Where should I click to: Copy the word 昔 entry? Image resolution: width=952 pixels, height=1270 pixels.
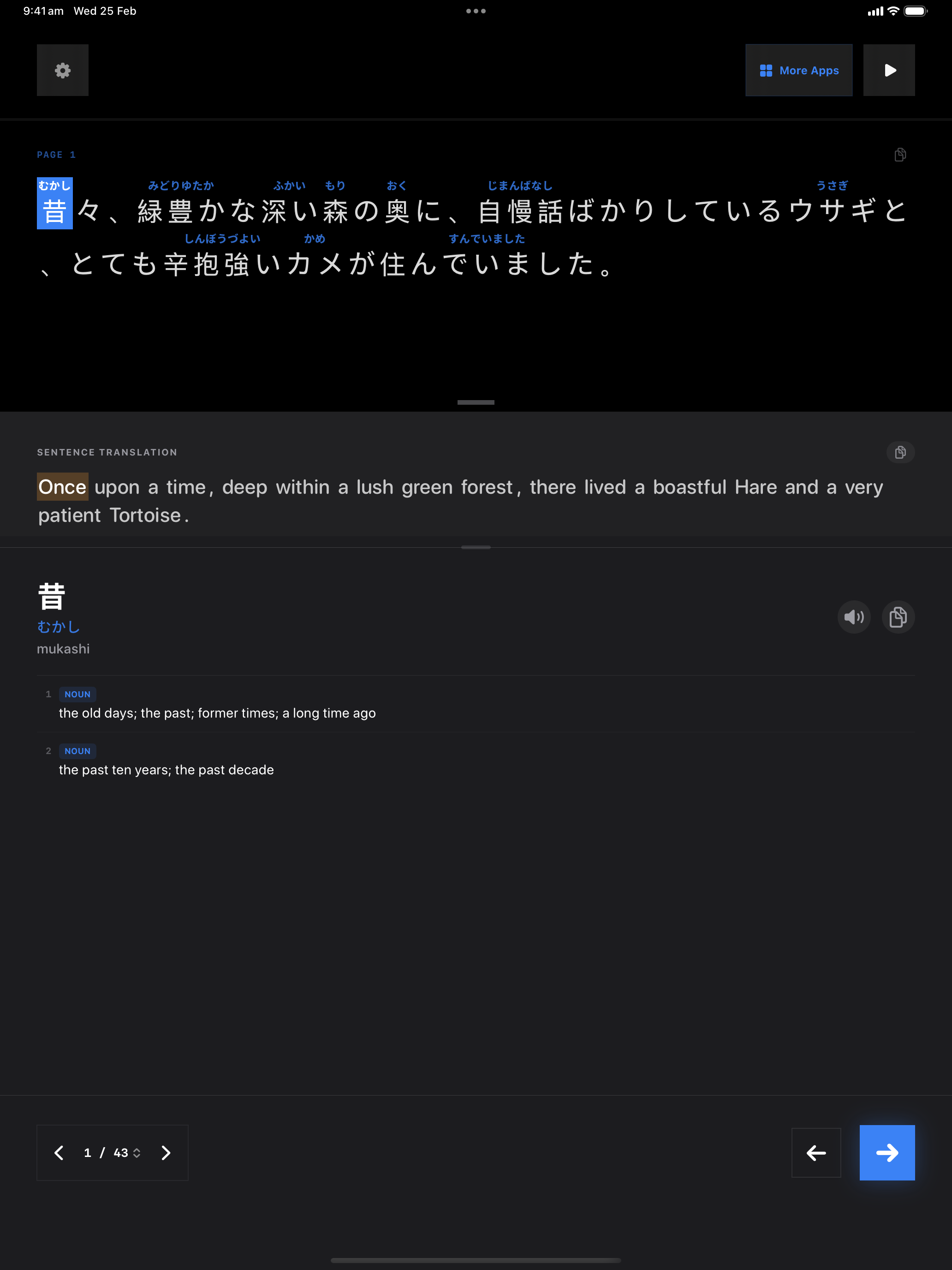[898, 617]
